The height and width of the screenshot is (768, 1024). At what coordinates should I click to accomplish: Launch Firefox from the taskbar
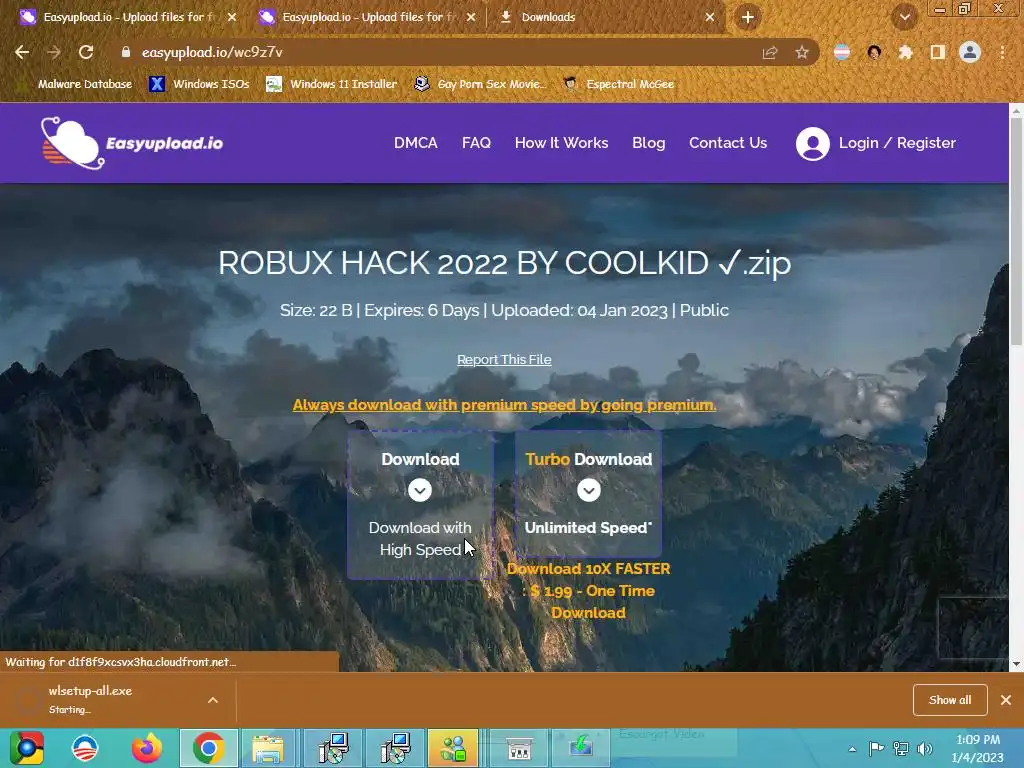pyautogui.click(x=146, y=748)
